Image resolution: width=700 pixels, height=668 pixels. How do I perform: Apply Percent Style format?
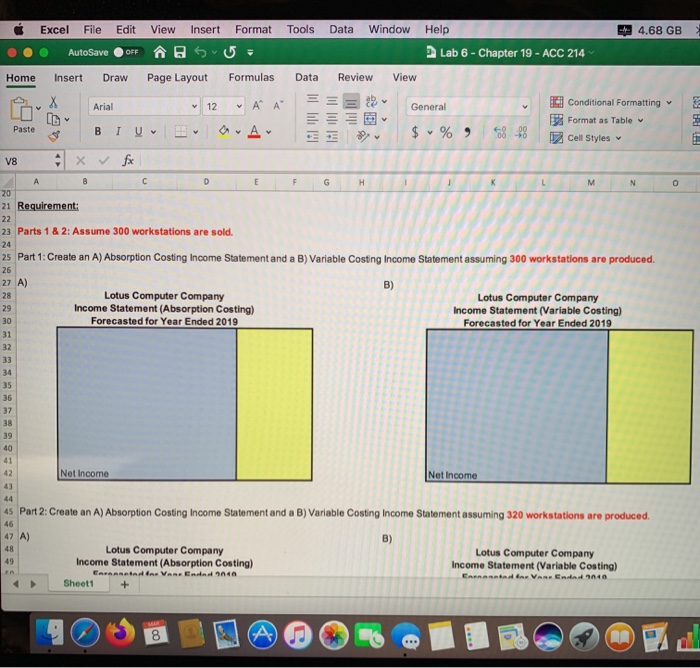click(x=446, y=132)
